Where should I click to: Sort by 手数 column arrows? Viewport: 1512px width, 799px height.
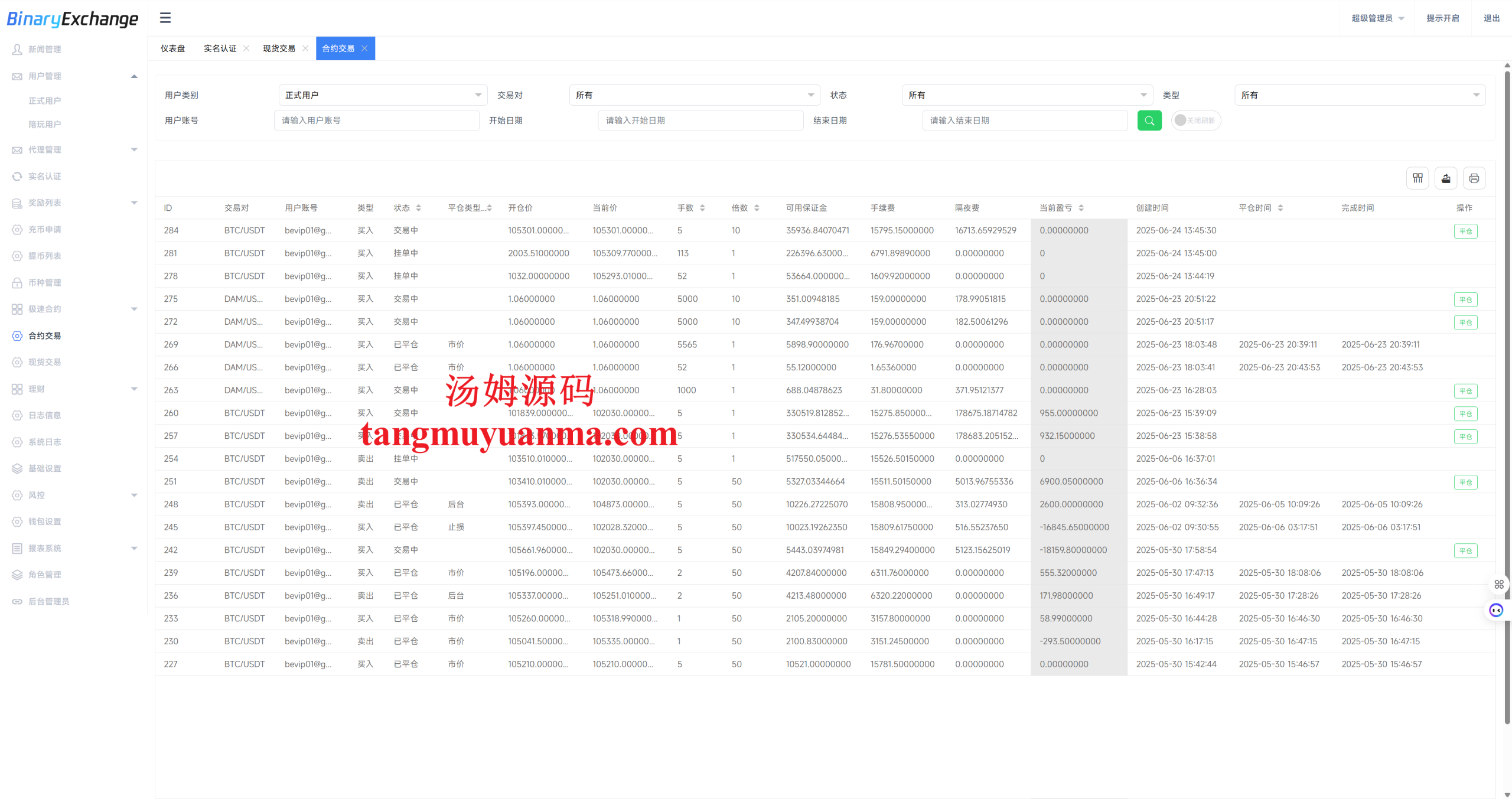702,208
